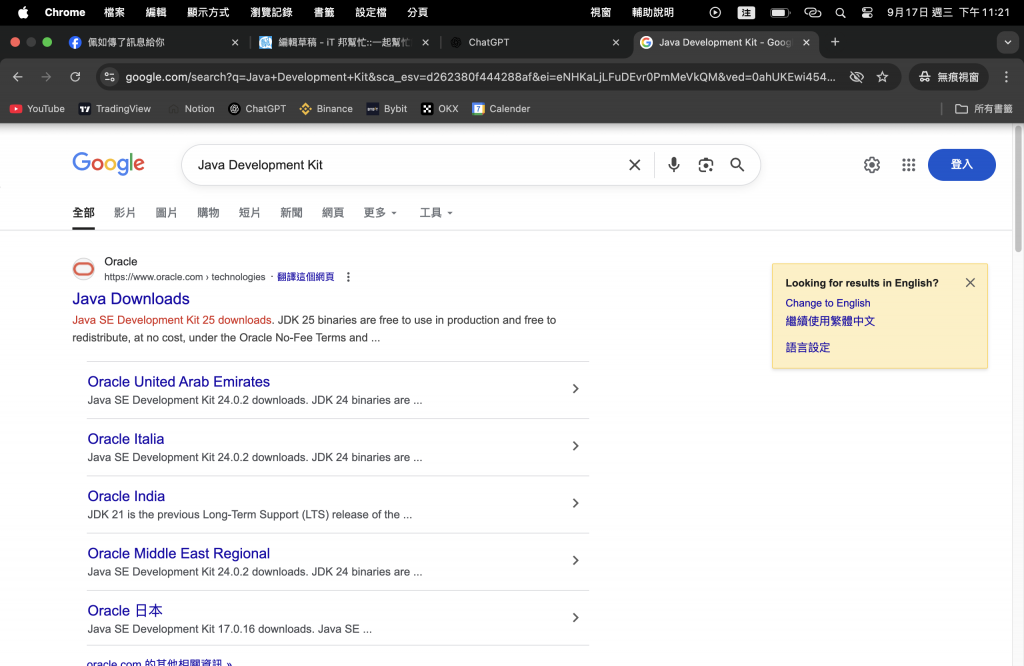Open macOS Control Center icon
The image size is (1024, 666).
[867, 12]
